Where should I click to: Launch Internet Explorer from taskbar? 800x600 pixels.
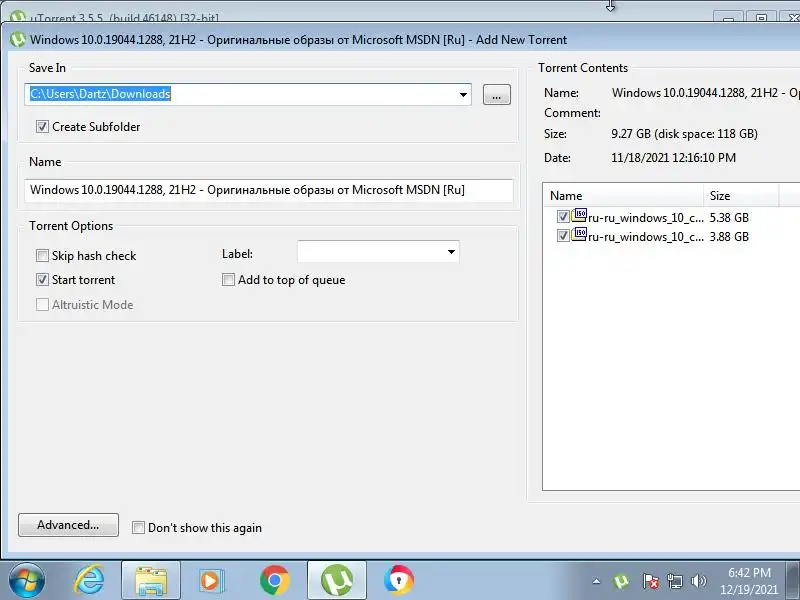89,580
